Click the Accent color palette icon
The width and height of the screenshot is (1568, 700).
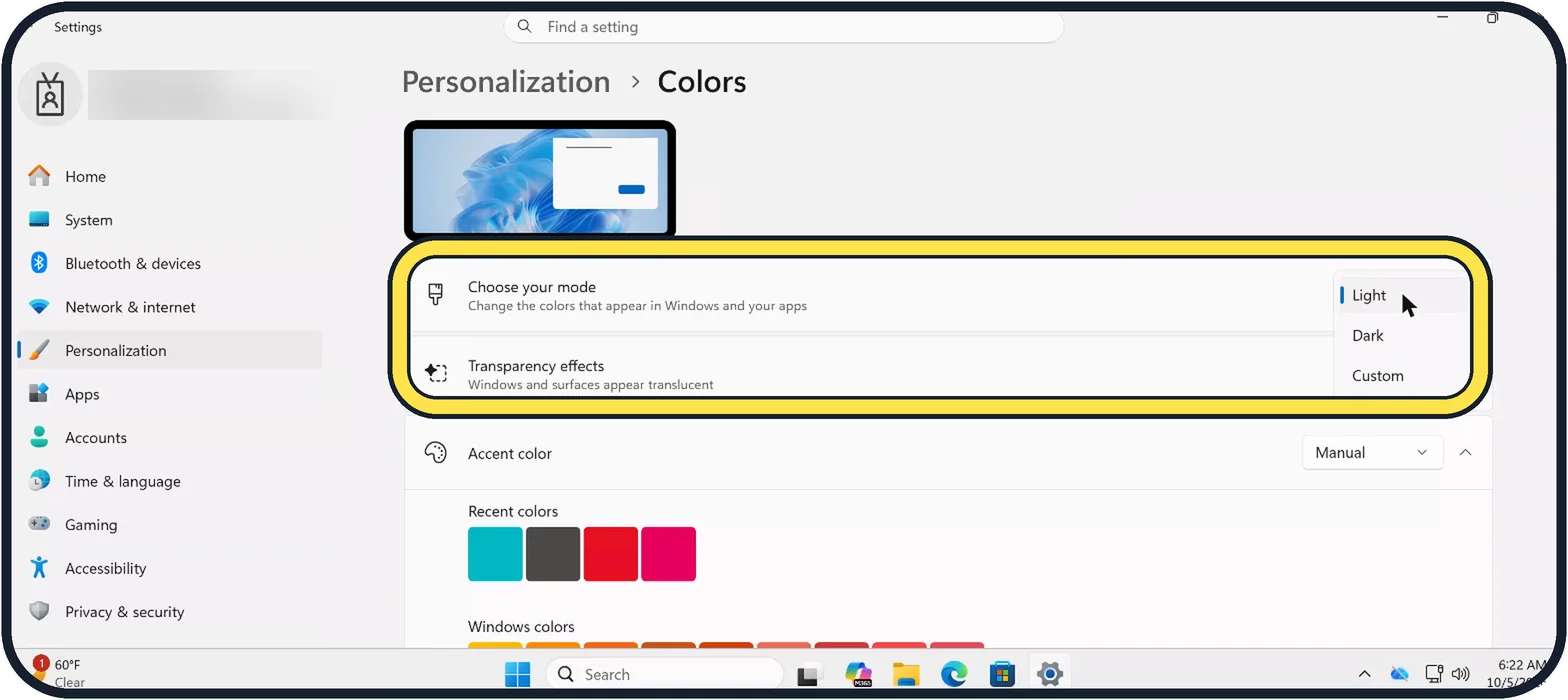pyautogui.click(x=435, y=453)
